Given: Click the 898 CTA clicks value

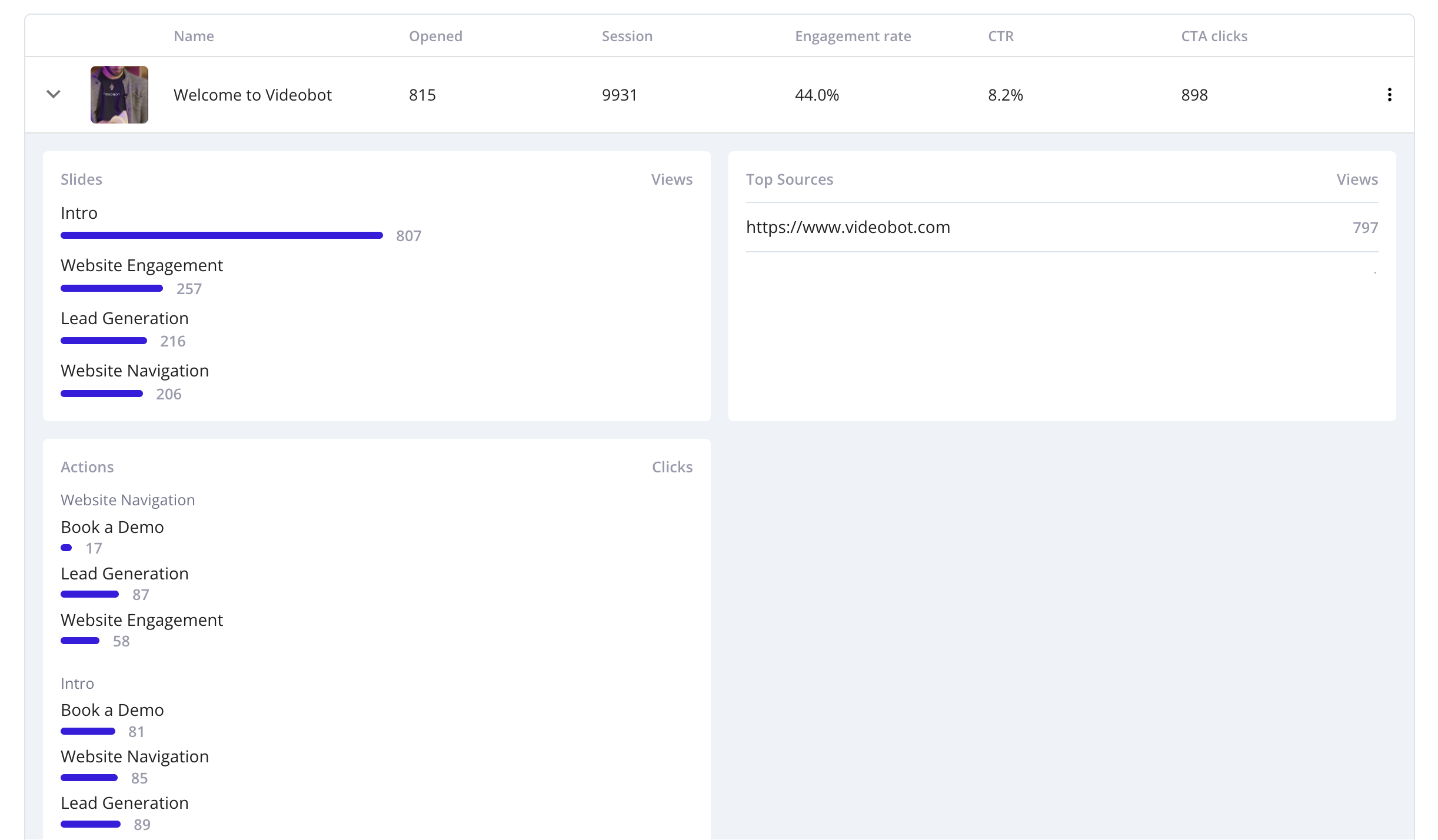Looking at the screenshot, I should point(1193,94).
